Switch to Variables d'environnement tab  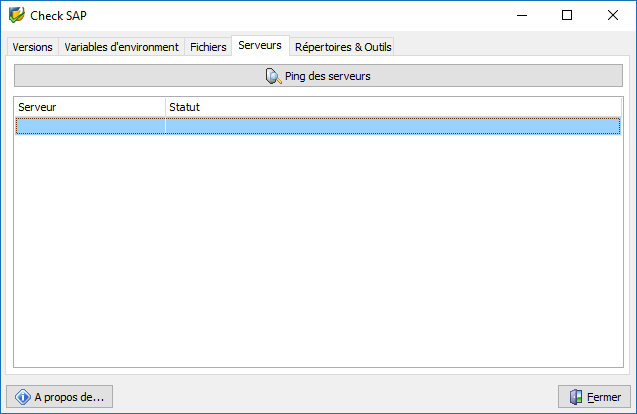pos(121,47)
